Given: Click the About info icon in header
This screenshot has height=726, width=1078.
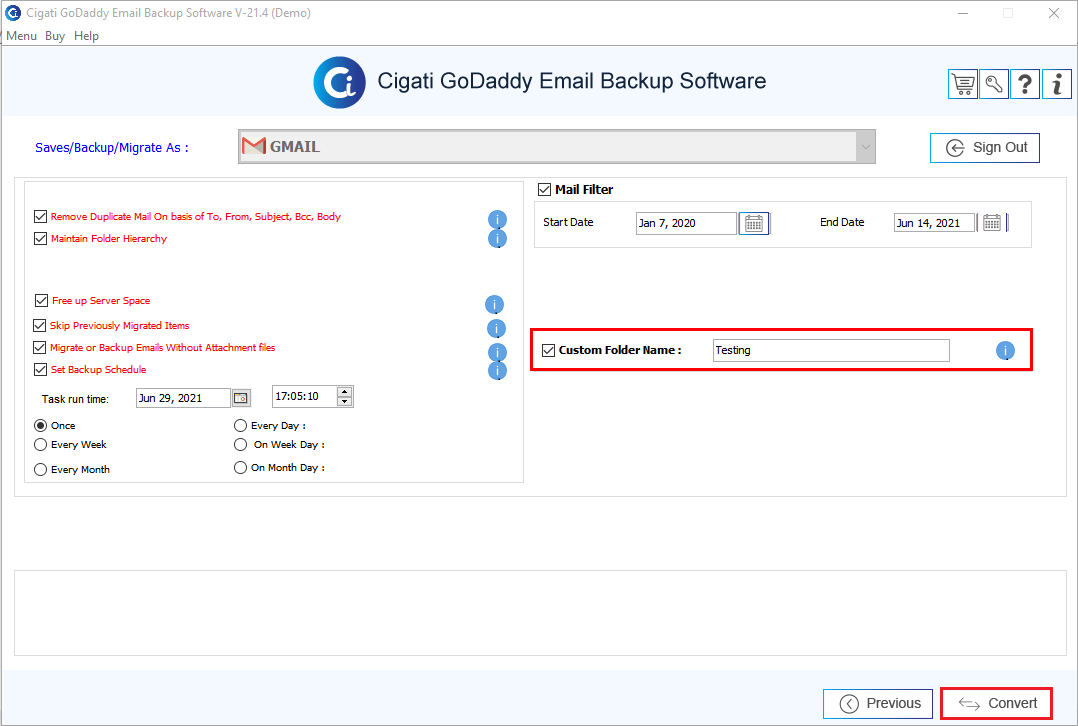Looking at the screenshot, I should (x=1057, y=84).
